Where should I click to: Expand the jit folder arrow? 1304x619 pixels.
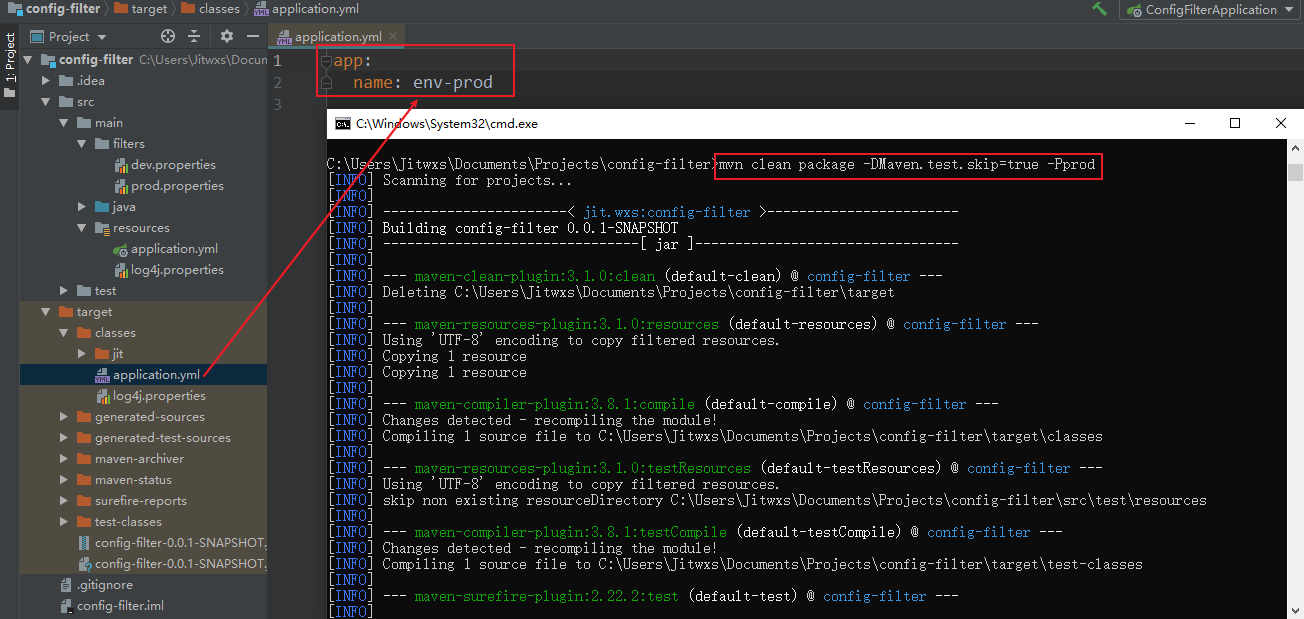(82, 354)
